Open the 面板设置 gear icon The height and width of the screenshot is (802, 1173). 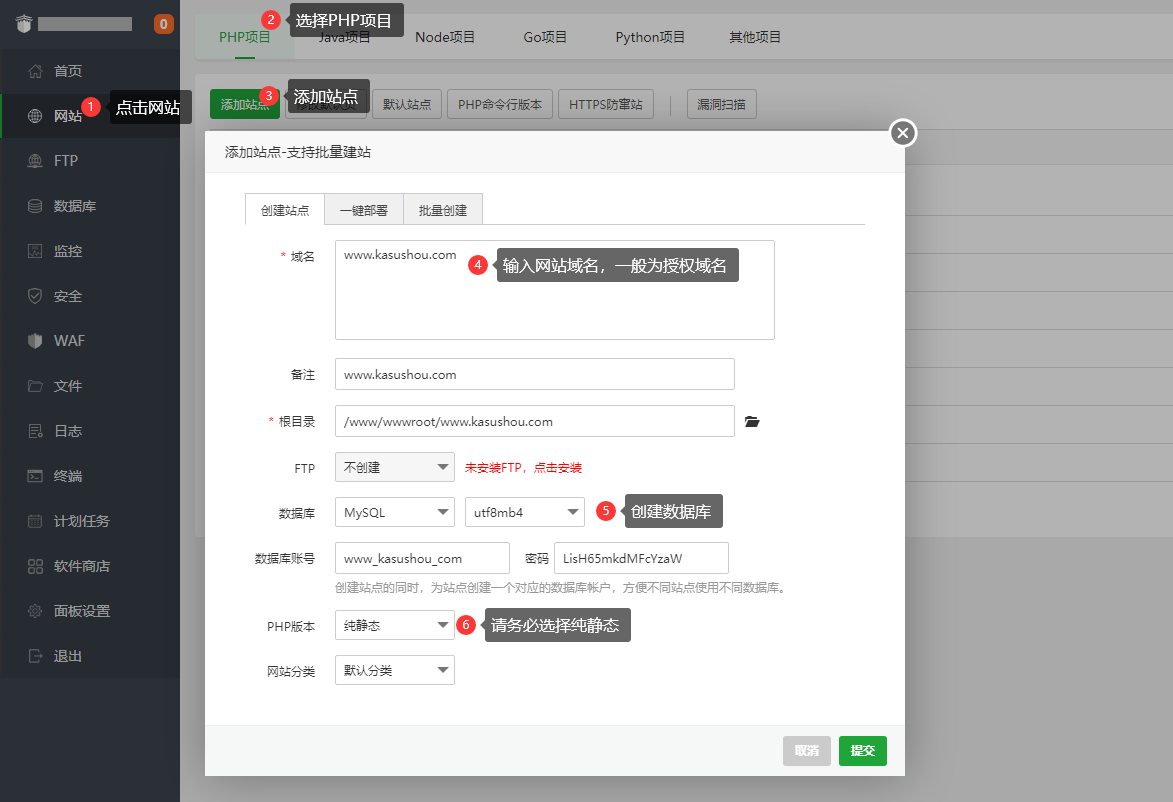click(36, 611)
